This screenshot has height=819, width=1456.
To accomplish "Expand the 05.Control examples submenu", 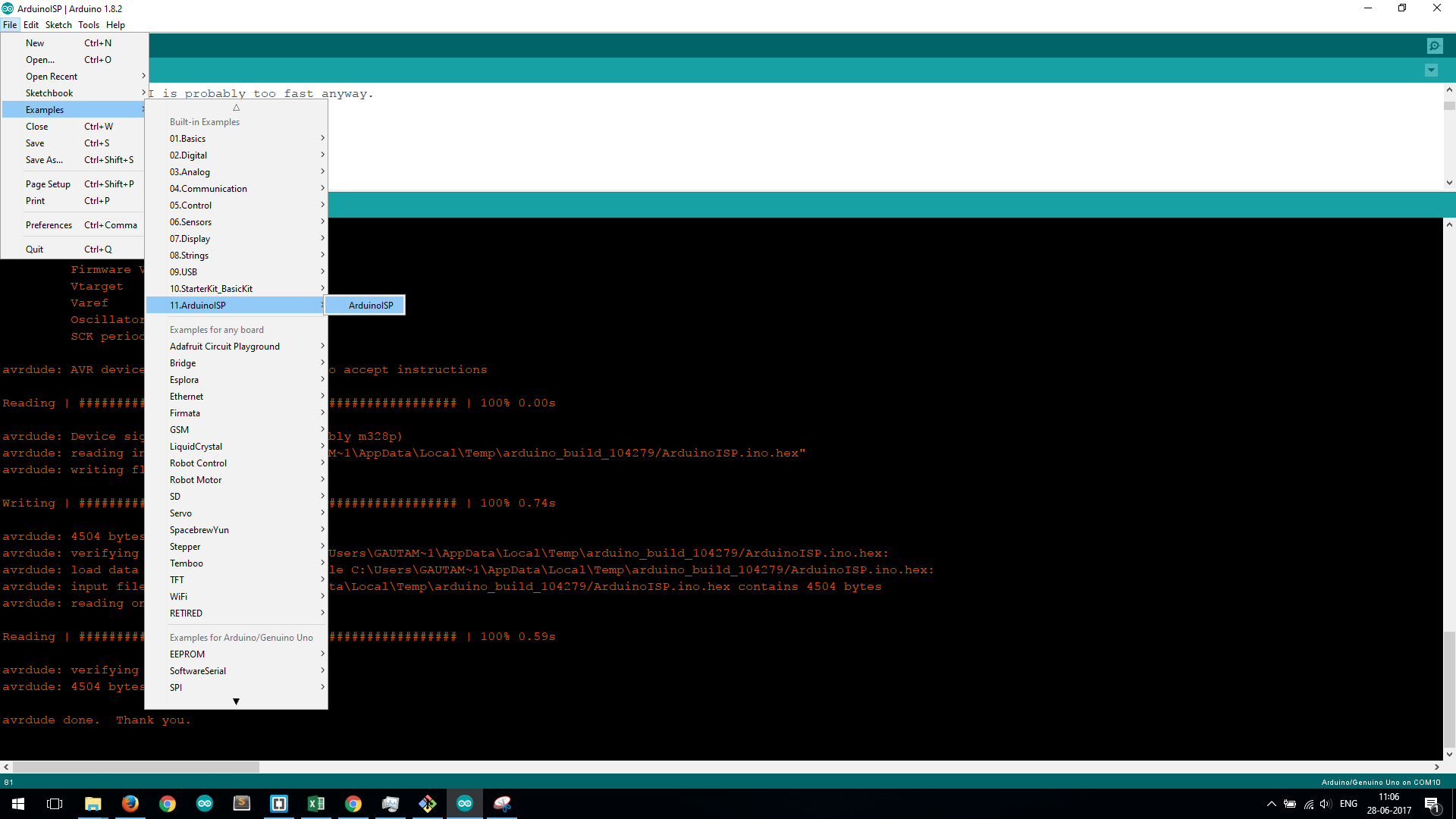I will (237, 206).
